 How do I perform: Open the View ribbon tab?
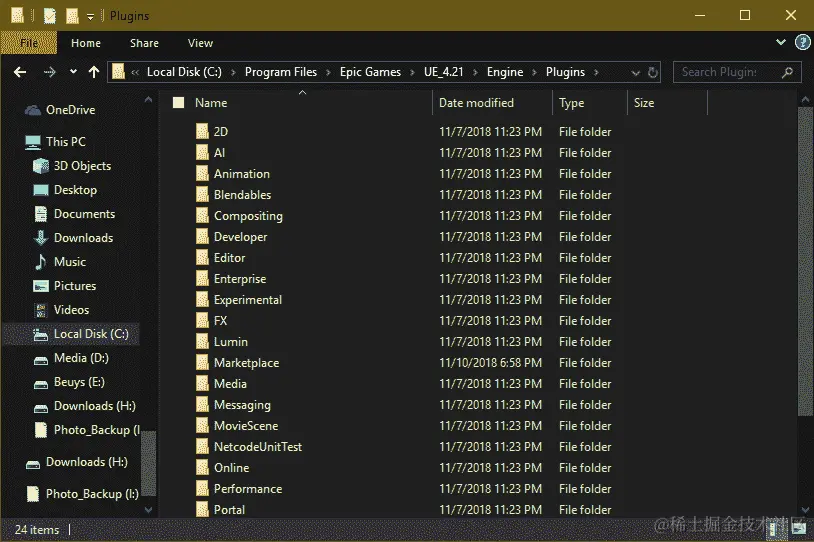click(x=200, y=43)
